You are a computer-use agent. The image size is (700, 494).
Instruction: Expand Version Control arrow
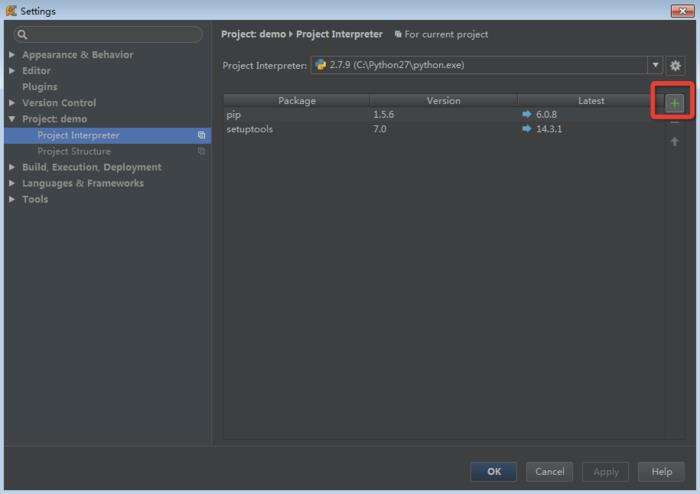click(x=12, y=103)
